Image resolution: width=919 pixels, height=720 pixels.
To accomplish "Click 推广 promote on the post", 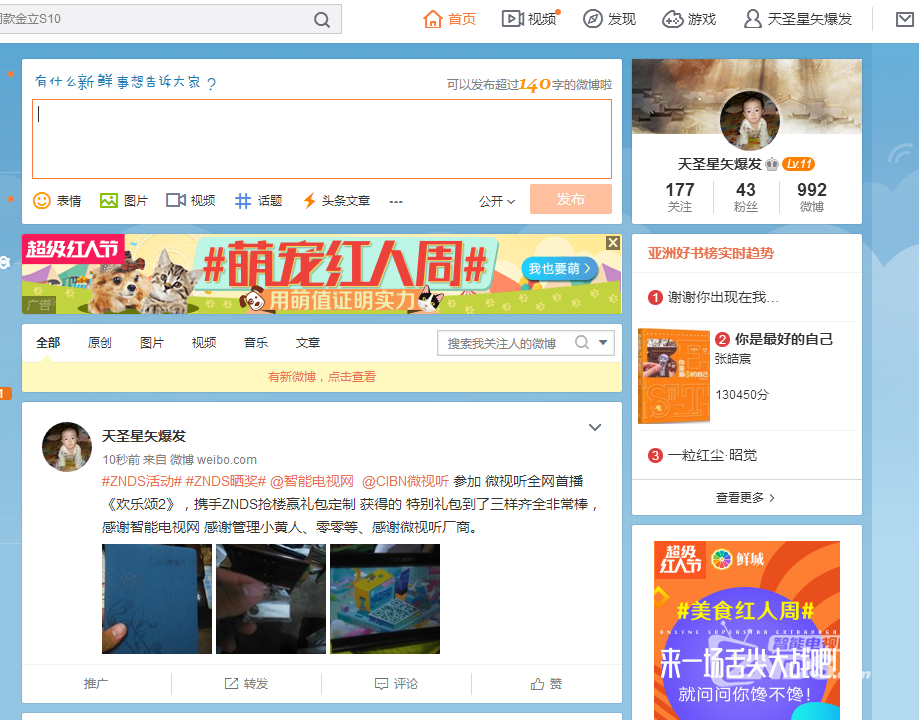I will pos(96,684).
